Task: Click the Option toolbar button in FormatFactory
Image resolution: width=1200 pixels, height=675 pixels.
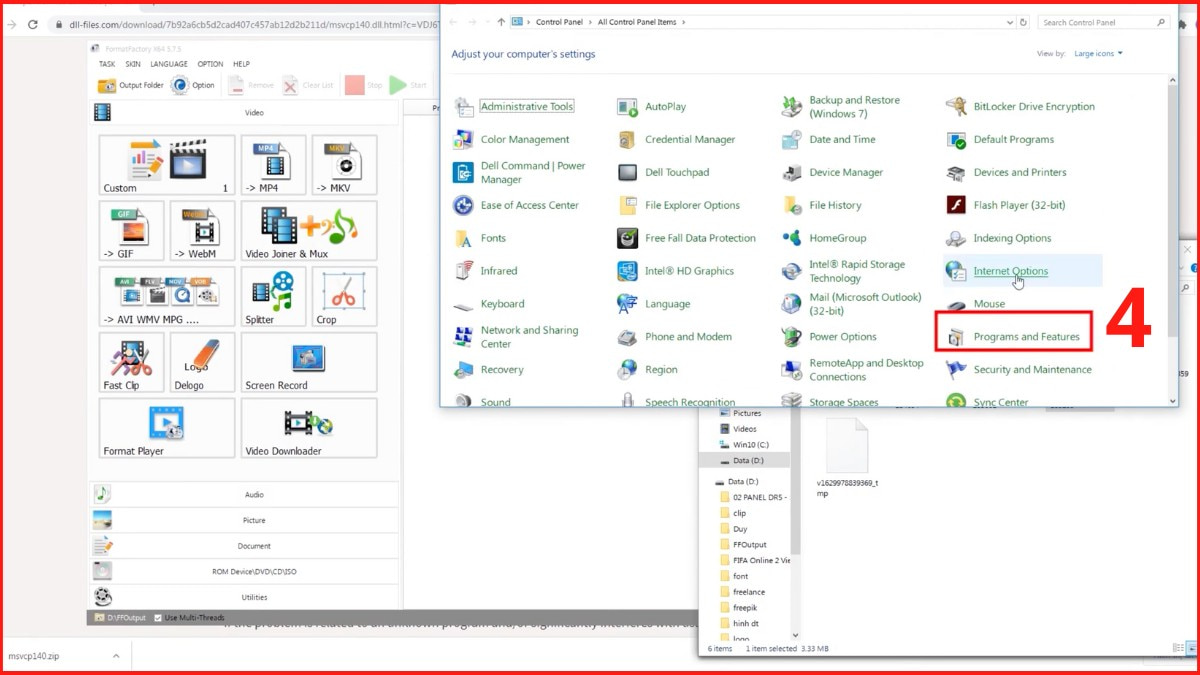Action: pyautogui.click(x=193, y=85)
